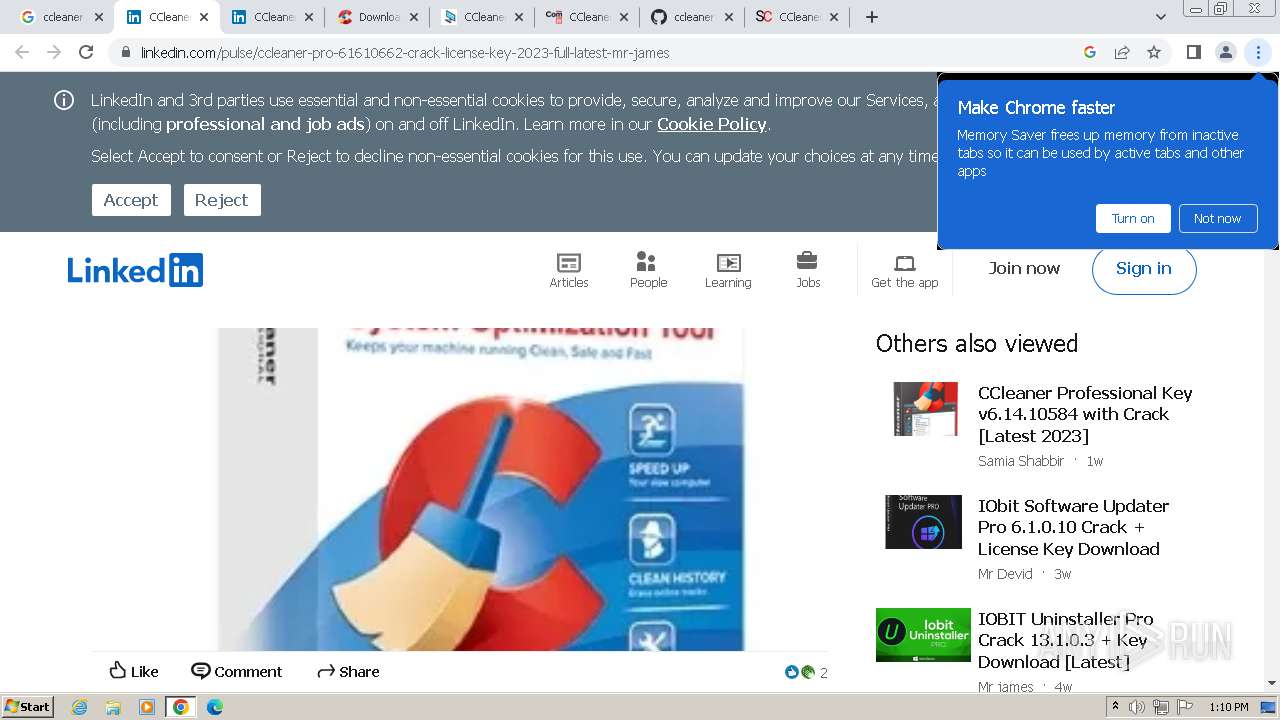Go back to the previous page
Image resolution: width=1280 pixels, height=720 pixels.
(x=22, y=52)
